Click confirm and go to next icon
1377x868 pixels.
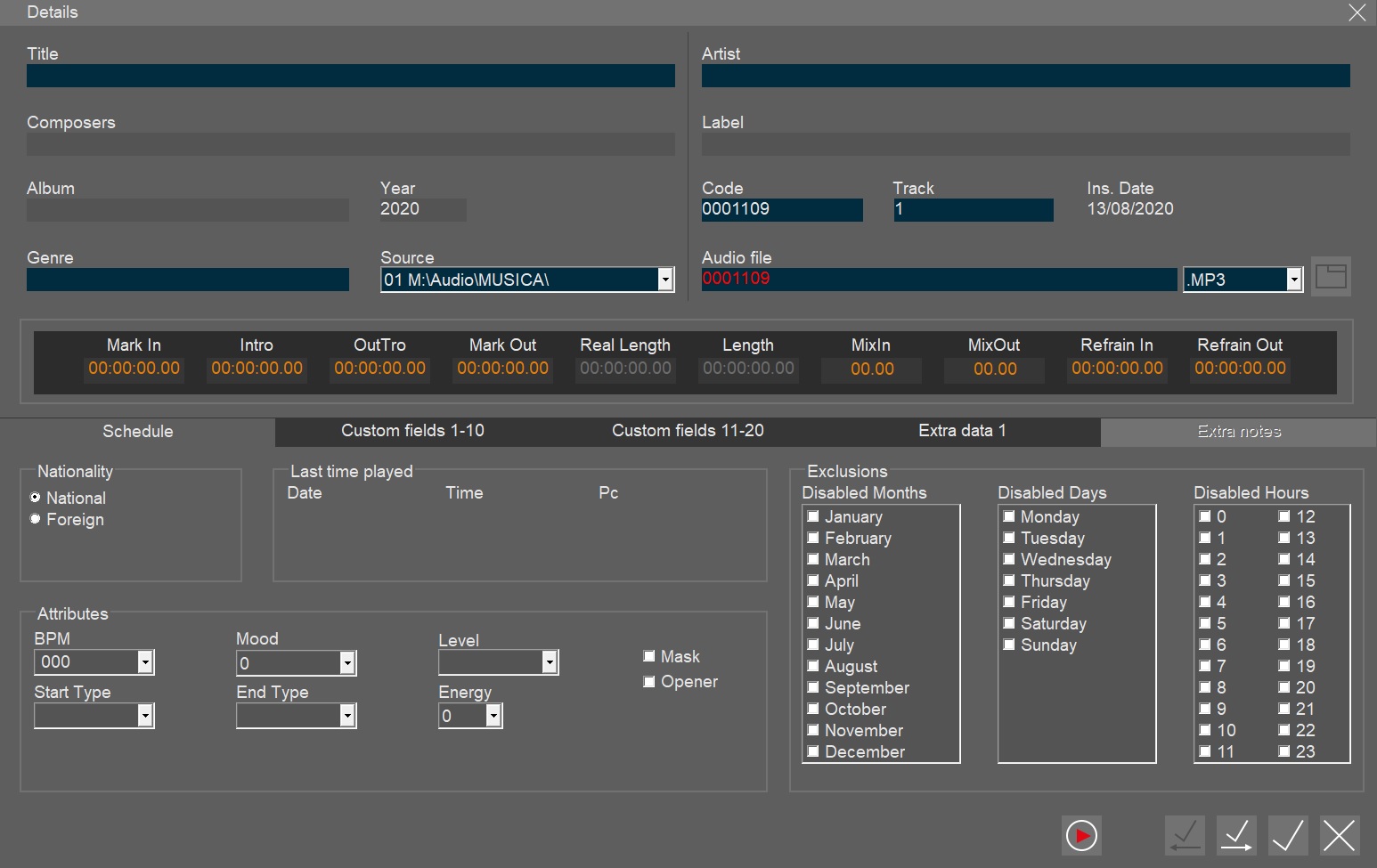point(1236,835)
